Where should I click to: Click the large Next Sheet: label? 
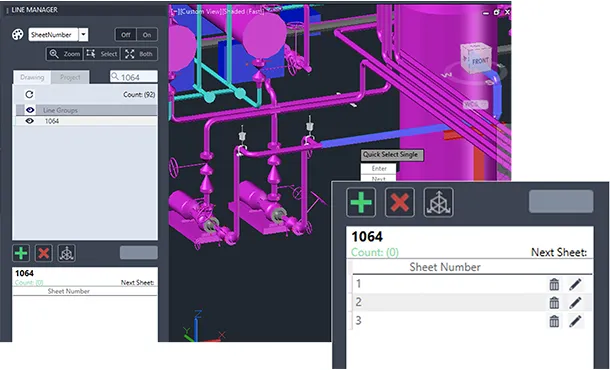[x=559, y=253]
